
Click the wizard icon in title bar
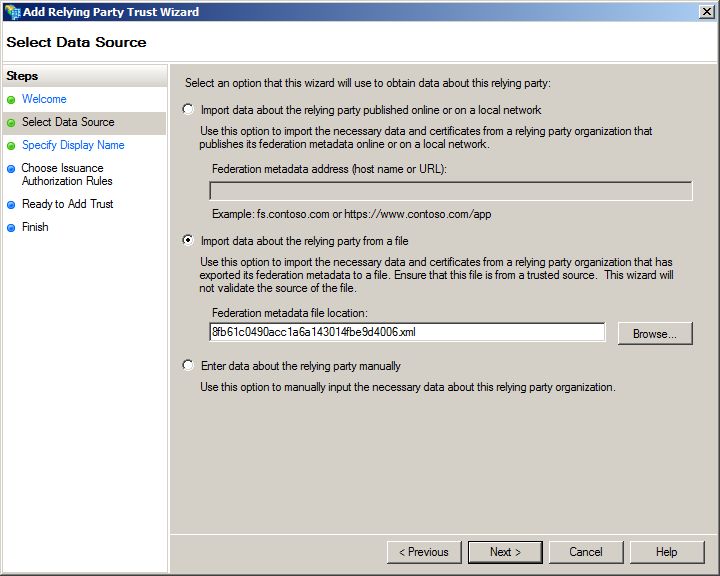pyautogui.click(x=11, y=11)
